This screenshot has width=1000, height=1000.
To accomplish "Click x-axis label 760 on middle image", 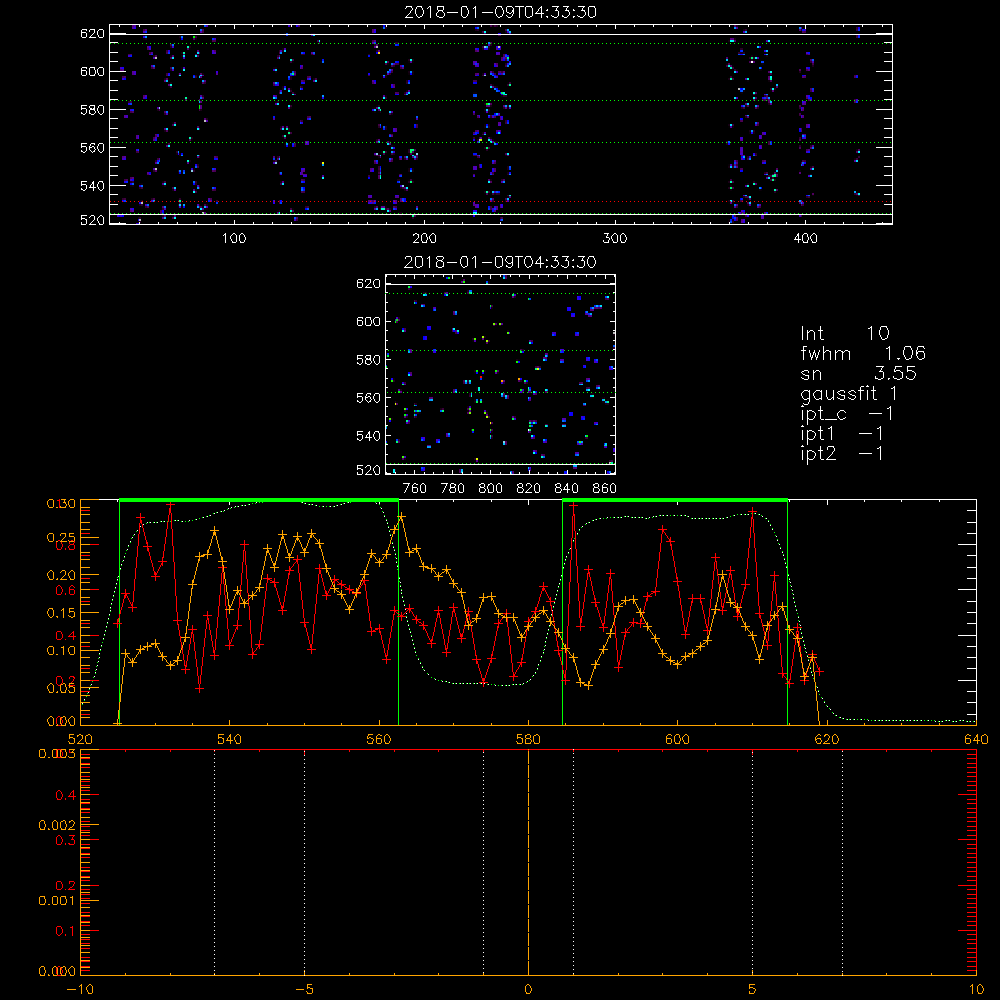I will coord(415,489).
